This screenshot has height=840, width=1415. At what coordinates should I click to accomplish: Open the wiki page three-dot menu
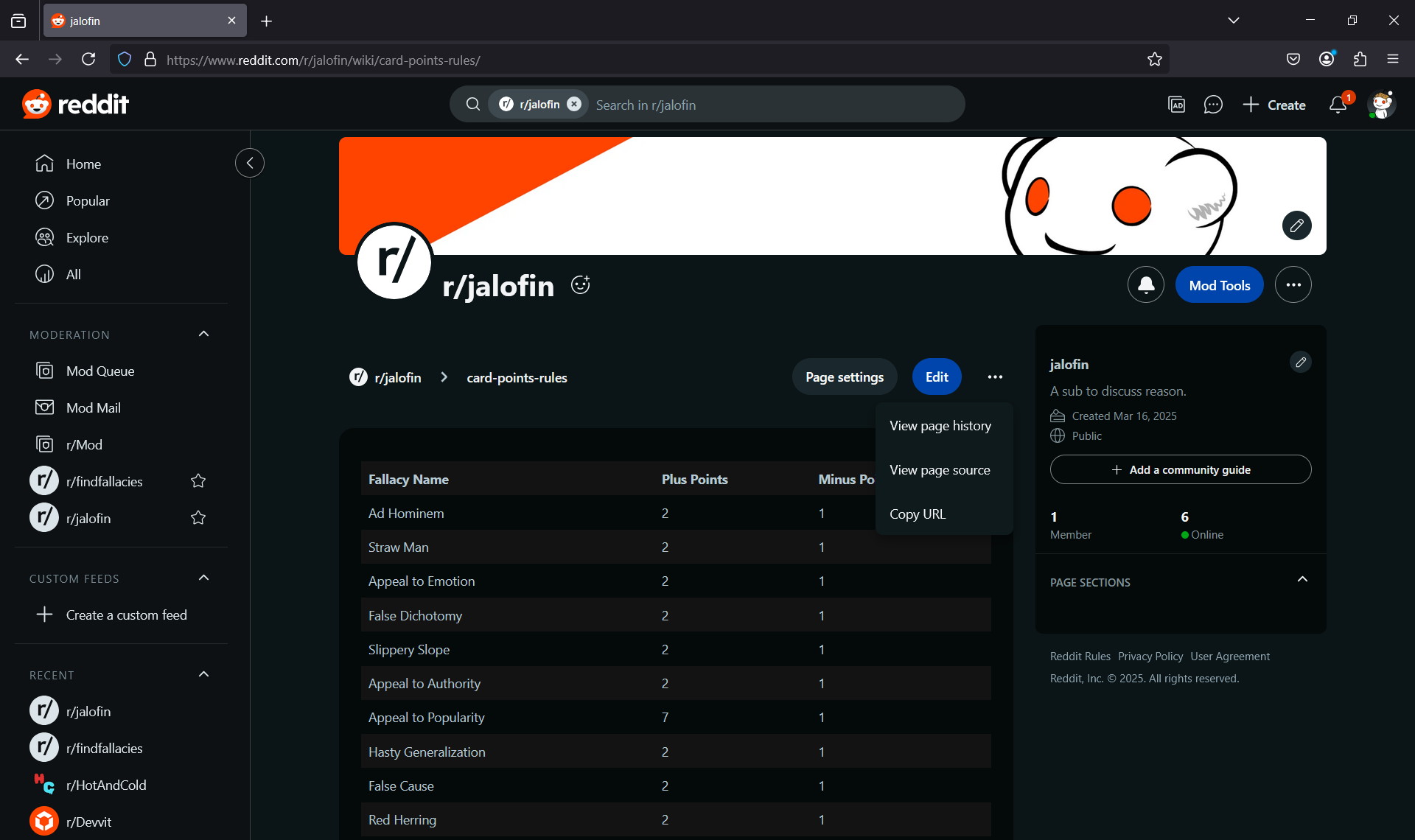click(x=995, y=377)
